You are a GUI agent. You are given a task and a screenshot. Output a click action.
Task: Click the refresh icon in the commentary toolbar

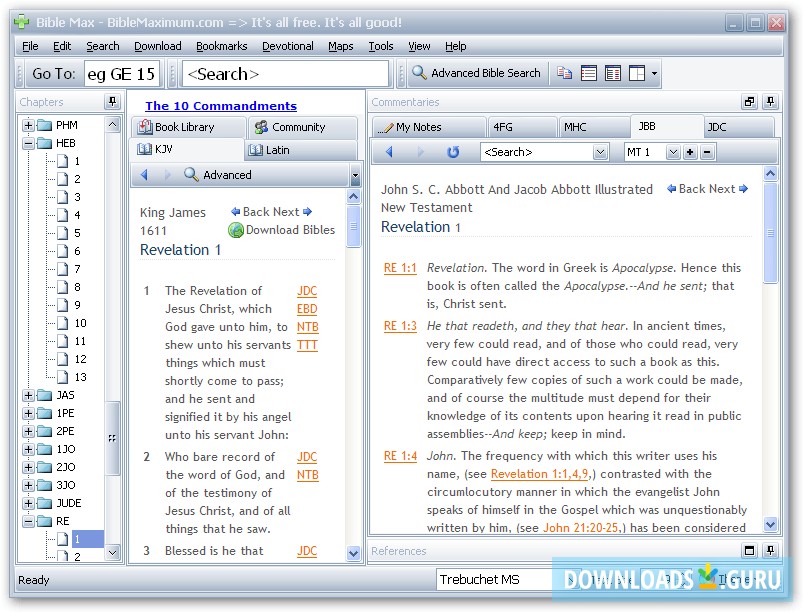coord(453,152)
